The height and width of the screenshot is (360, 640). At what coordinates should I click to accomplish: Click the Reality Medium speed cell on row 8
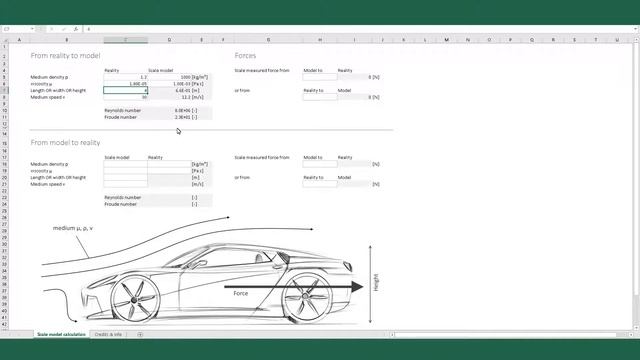point(125,97)
